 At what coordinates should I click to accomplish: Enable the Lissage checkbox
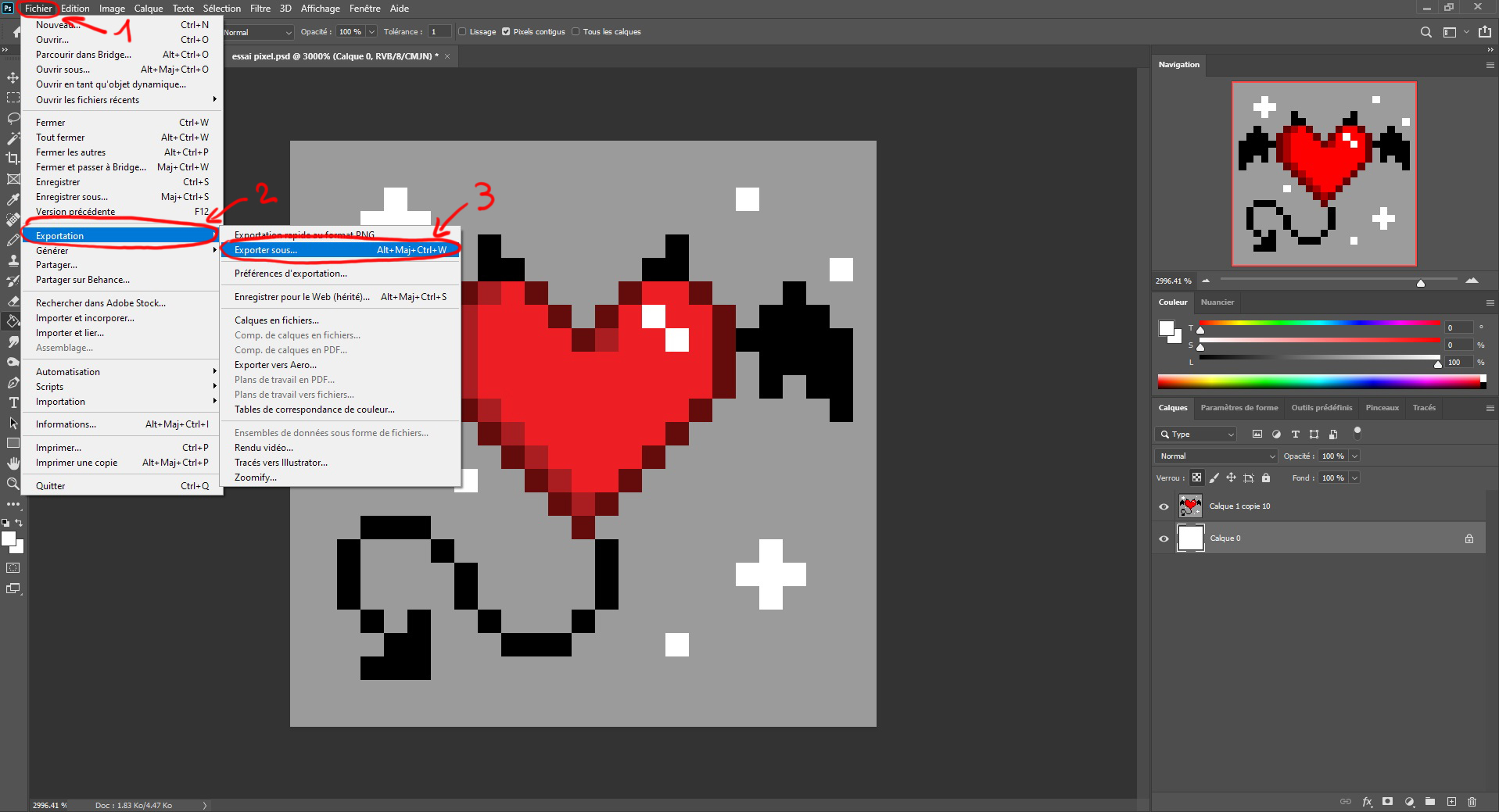click(461, 31)
